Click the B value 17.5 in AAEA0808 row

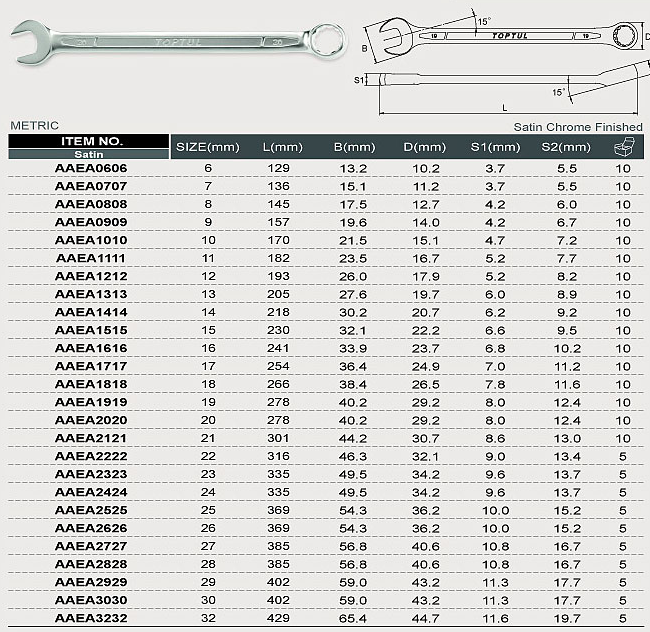[x=353, y=205]
